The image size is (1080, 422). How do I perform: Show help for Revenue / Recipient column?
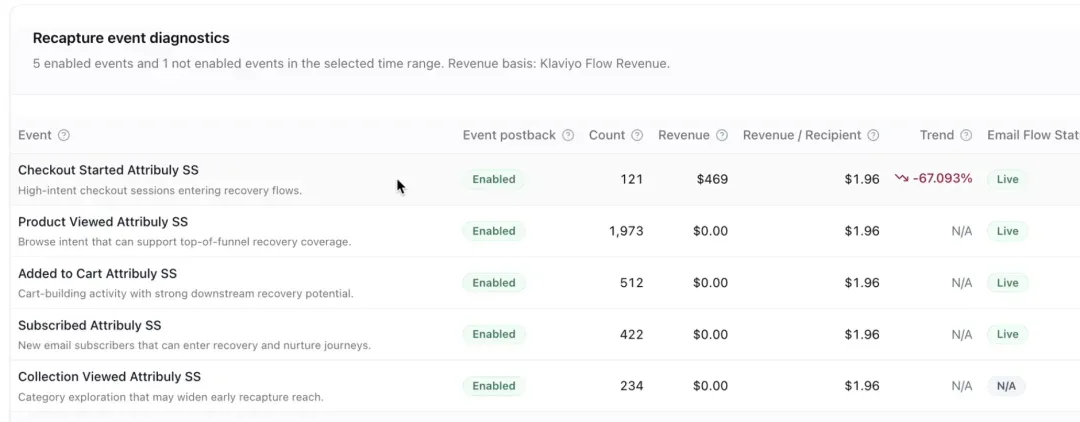click(873, 135)
